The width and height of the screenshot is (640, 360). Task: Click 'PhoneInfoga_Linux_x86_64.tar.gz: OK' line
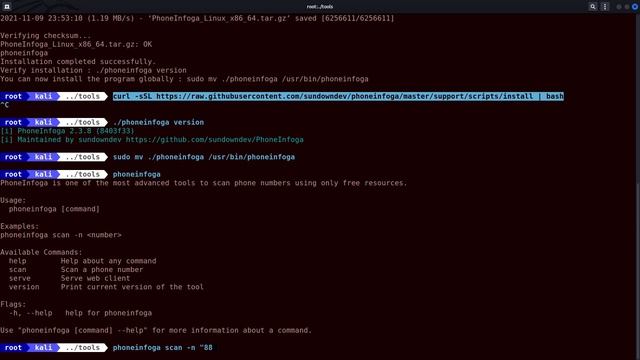pyautogui.click(x=76, y=44)
